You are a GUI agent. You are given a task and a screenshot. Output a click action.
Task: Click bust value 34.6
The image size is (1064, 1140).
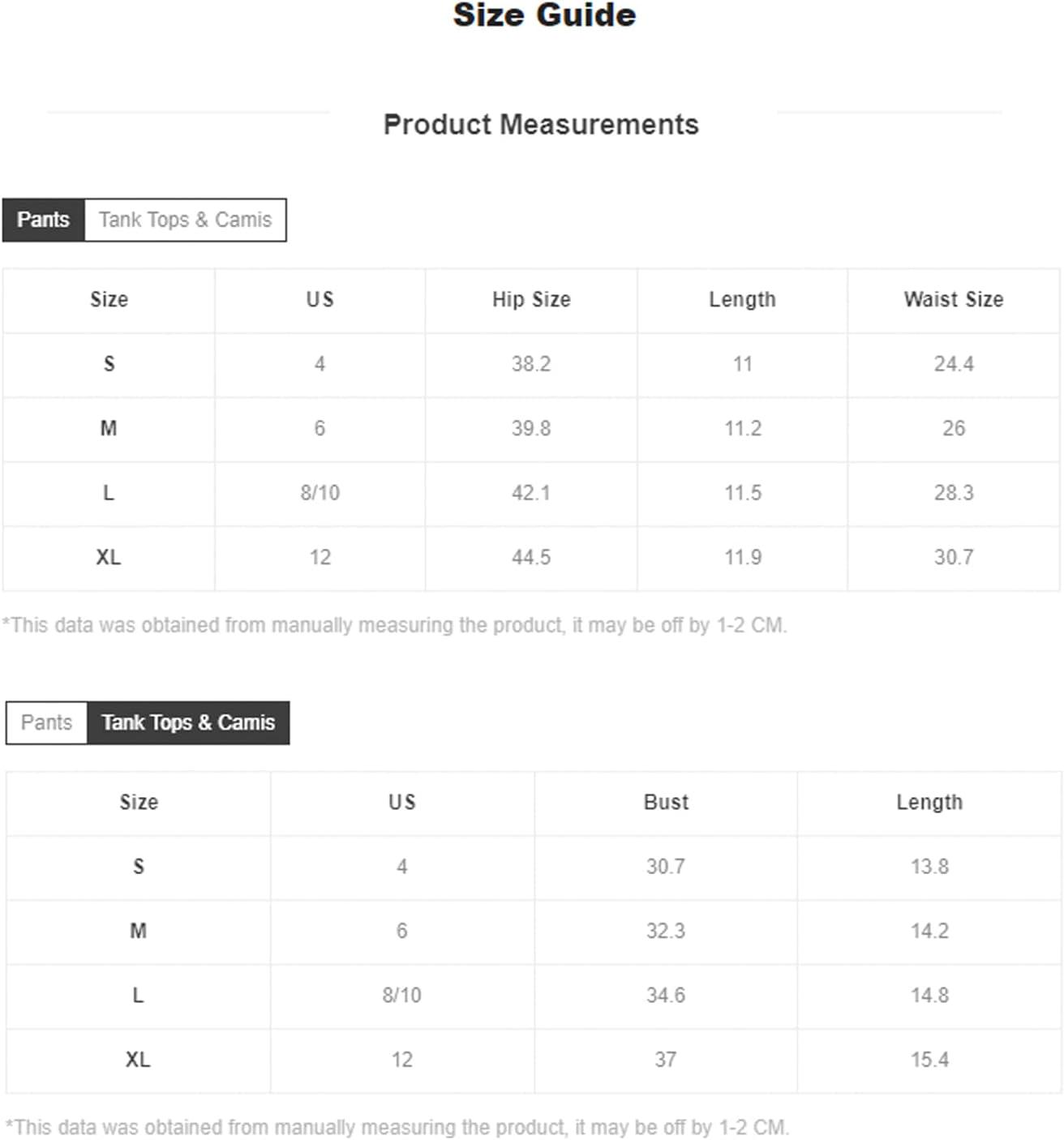[x=666, y=996]
